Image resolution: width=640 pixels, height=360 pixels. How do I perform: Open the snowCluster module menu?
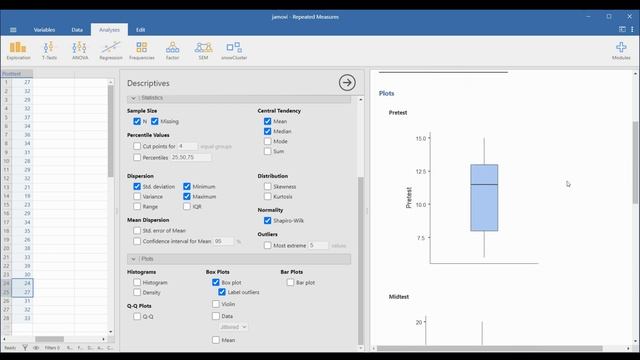click(x=234, y=51)
